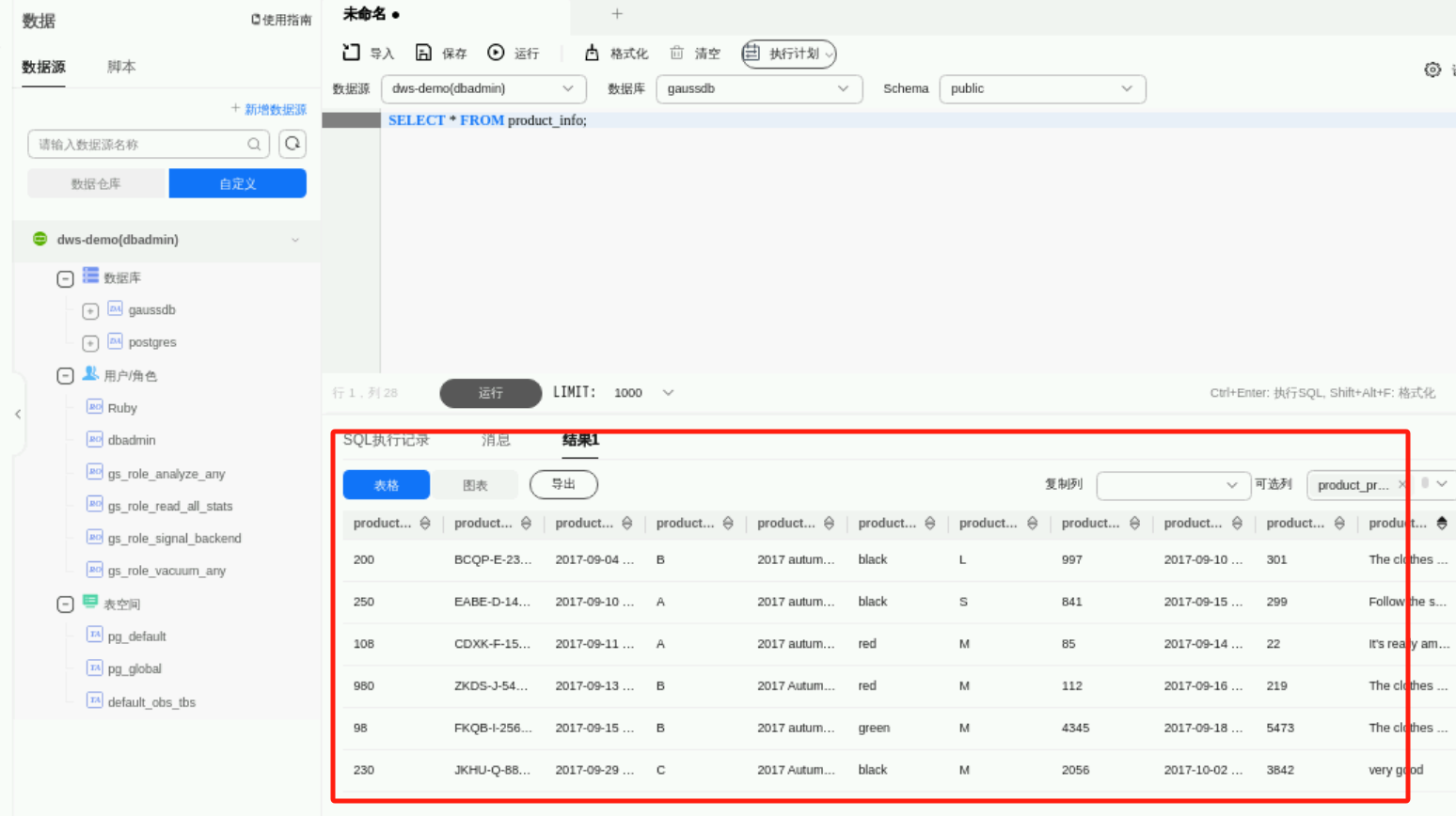1456x816 pixels.
Task: Add a new query tab with plus
Action: tap(617, 14)
